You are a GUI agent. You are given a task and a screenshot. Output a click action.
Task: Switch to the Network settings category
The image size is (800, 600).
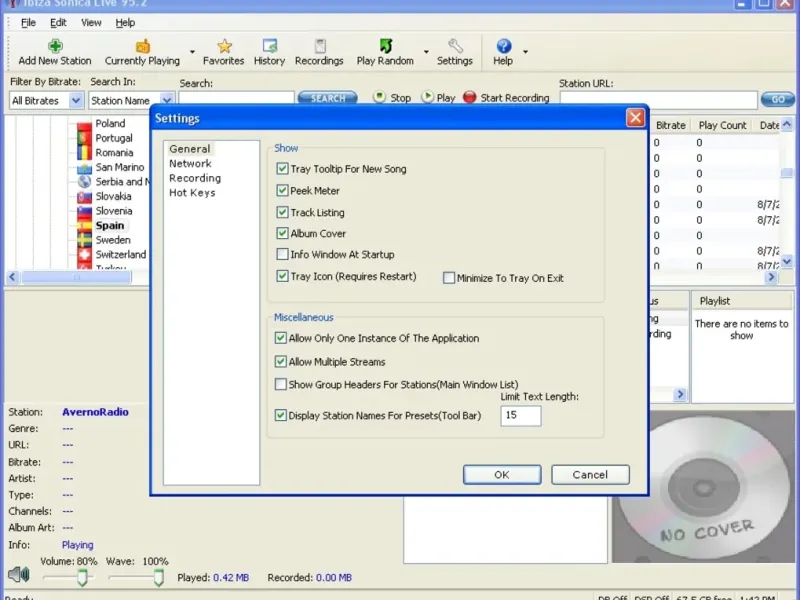[190, 163]
